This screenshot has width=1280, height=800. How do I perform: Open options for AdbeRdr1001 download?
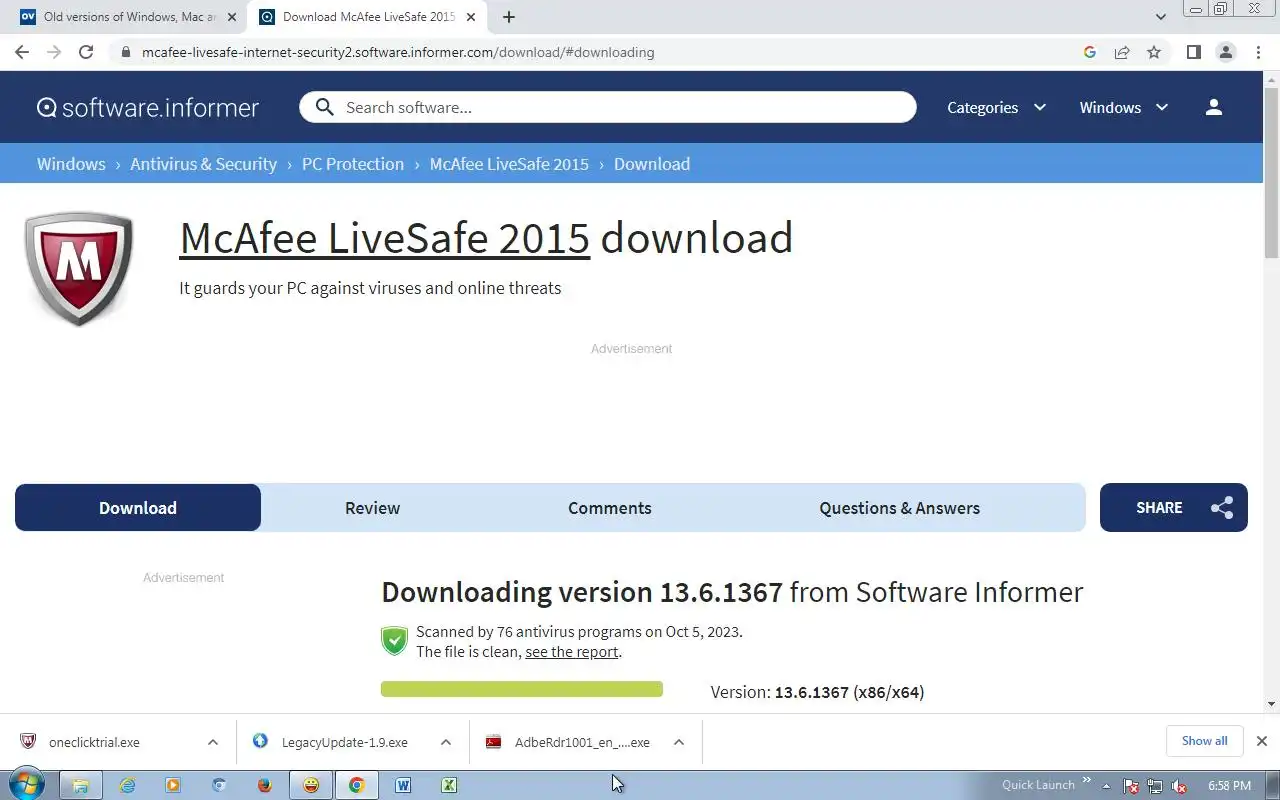point(679,742)
